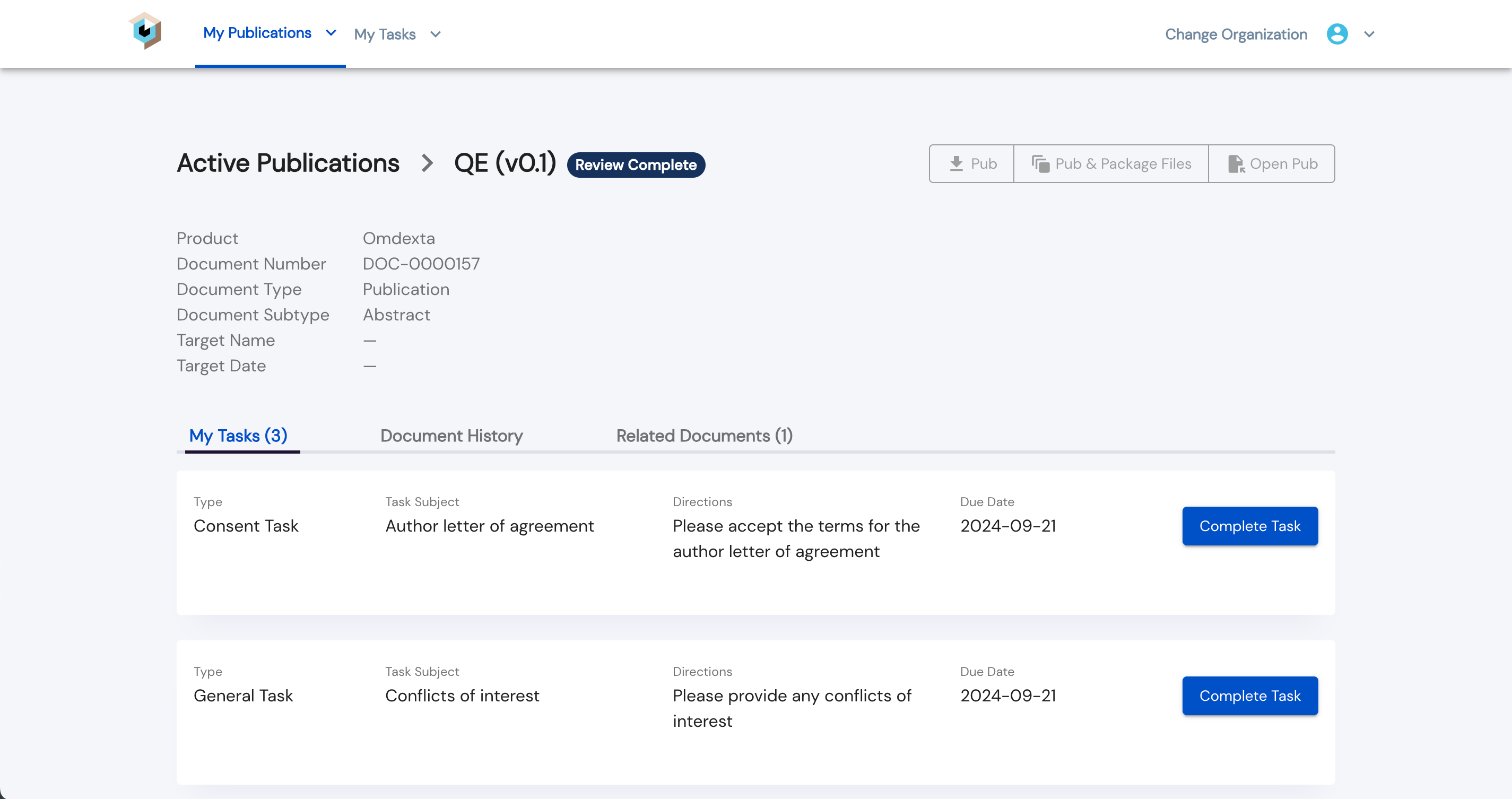Expand the My Tasks dropdown chevron
The height and width of the screenshot is (799, 1512).
(x=436, y=34)
